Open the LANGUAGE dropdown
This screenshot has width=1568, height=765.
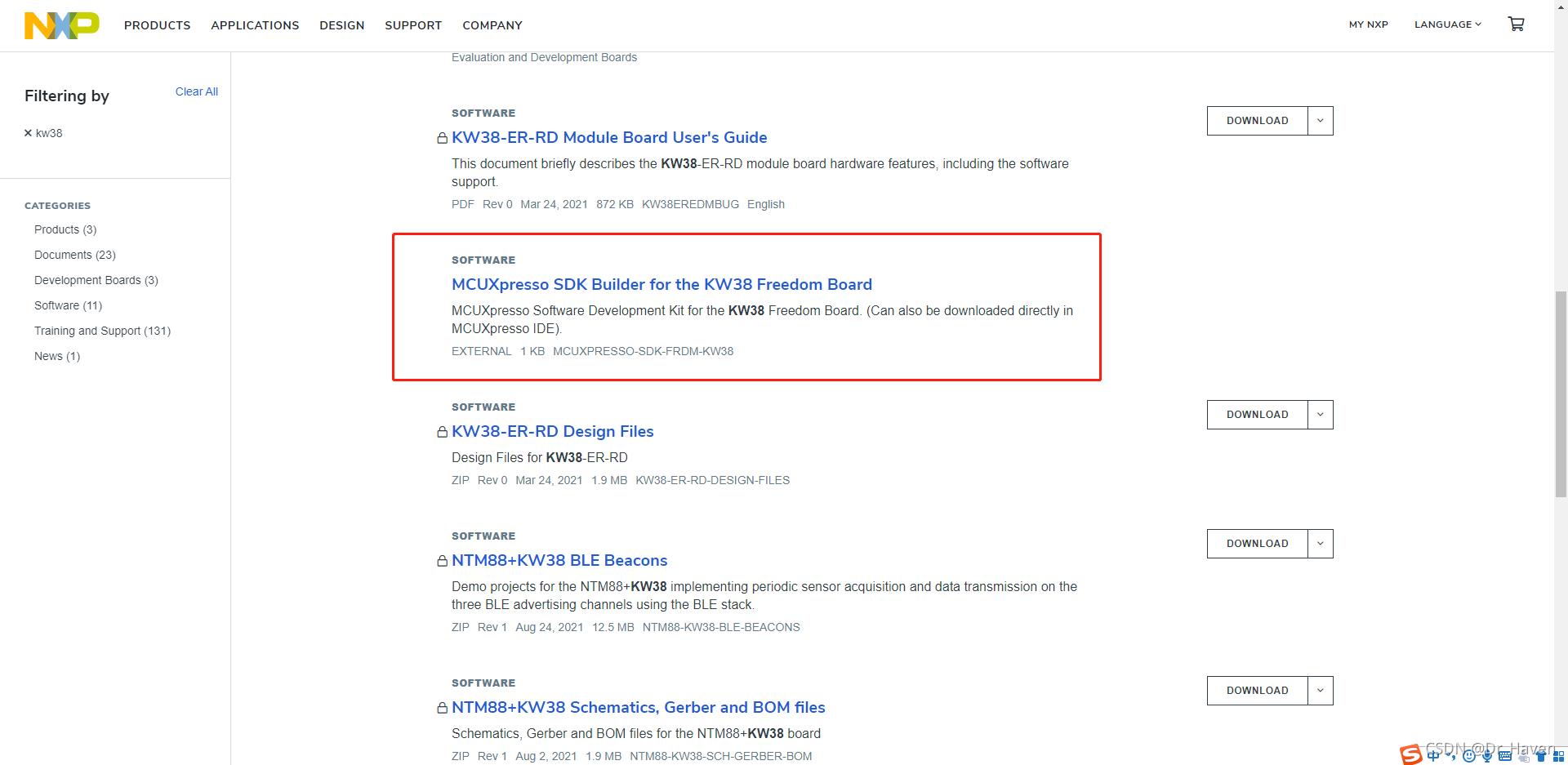coord(1448,24)
